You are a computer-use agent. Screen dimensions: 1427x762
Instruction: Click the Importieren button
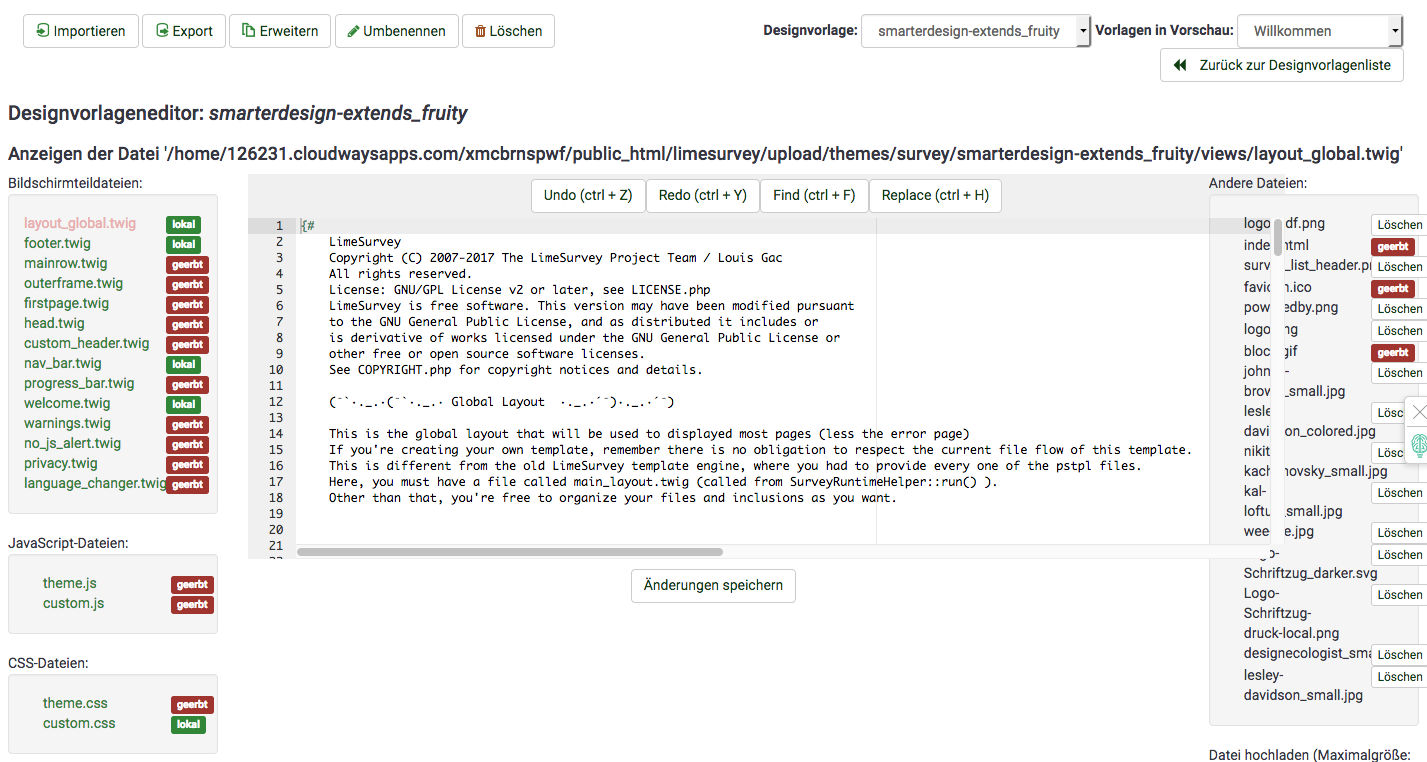point(81,31)
